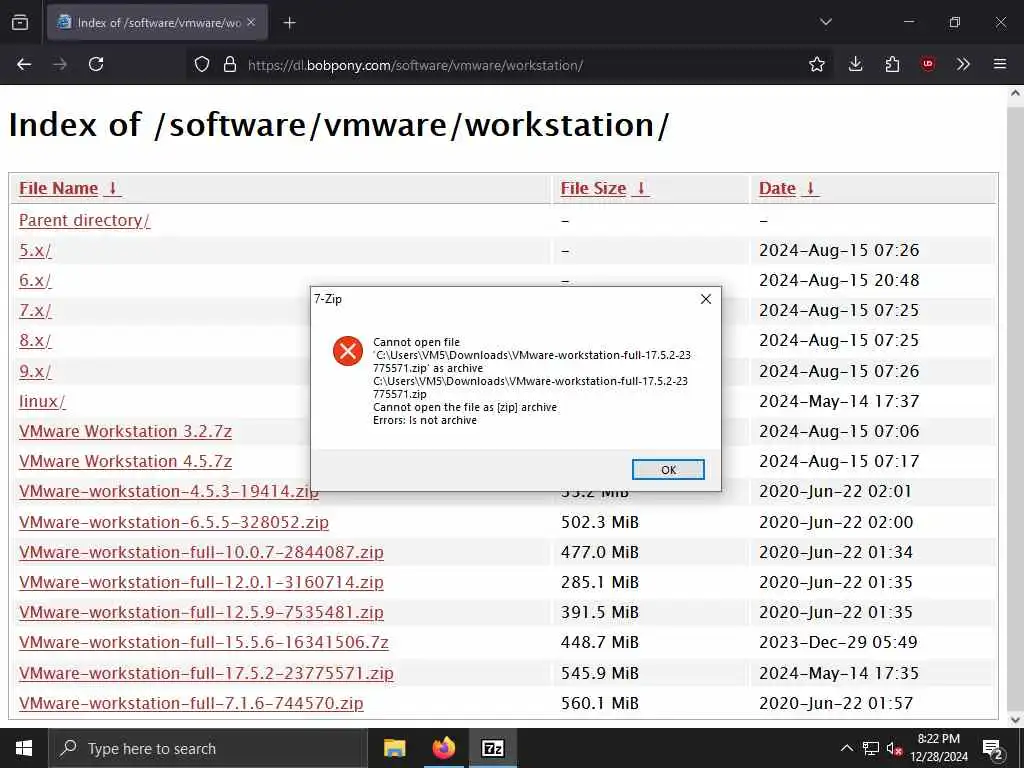Open the network status tray icon
1024x768 pixels.
[871, 748]
